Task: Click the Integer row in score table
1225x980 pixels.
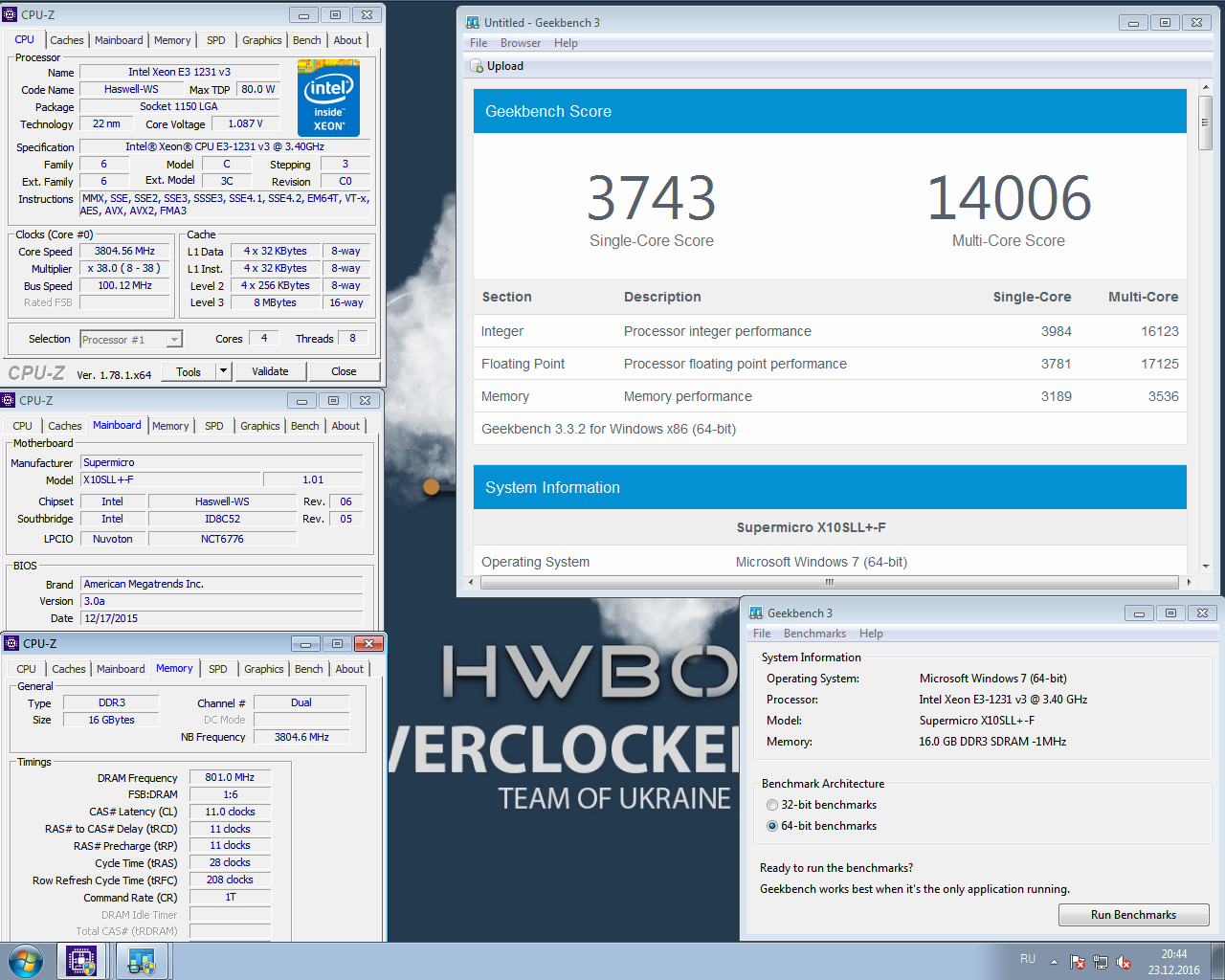Action: tap(830, 331)
